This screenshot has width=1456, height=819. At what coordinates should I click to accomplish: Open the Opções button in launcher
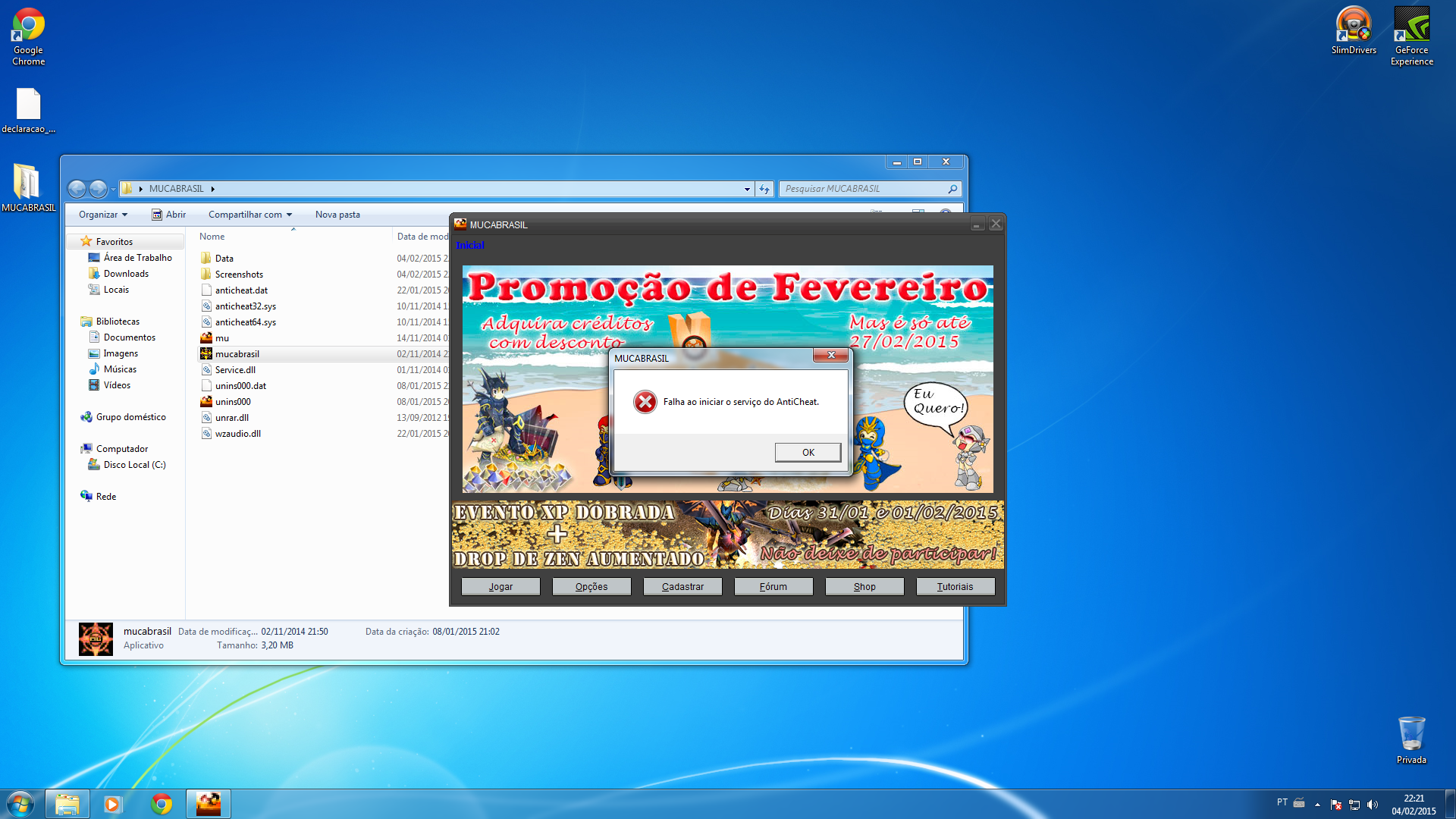pyautogui.click(x=591, y=587)
